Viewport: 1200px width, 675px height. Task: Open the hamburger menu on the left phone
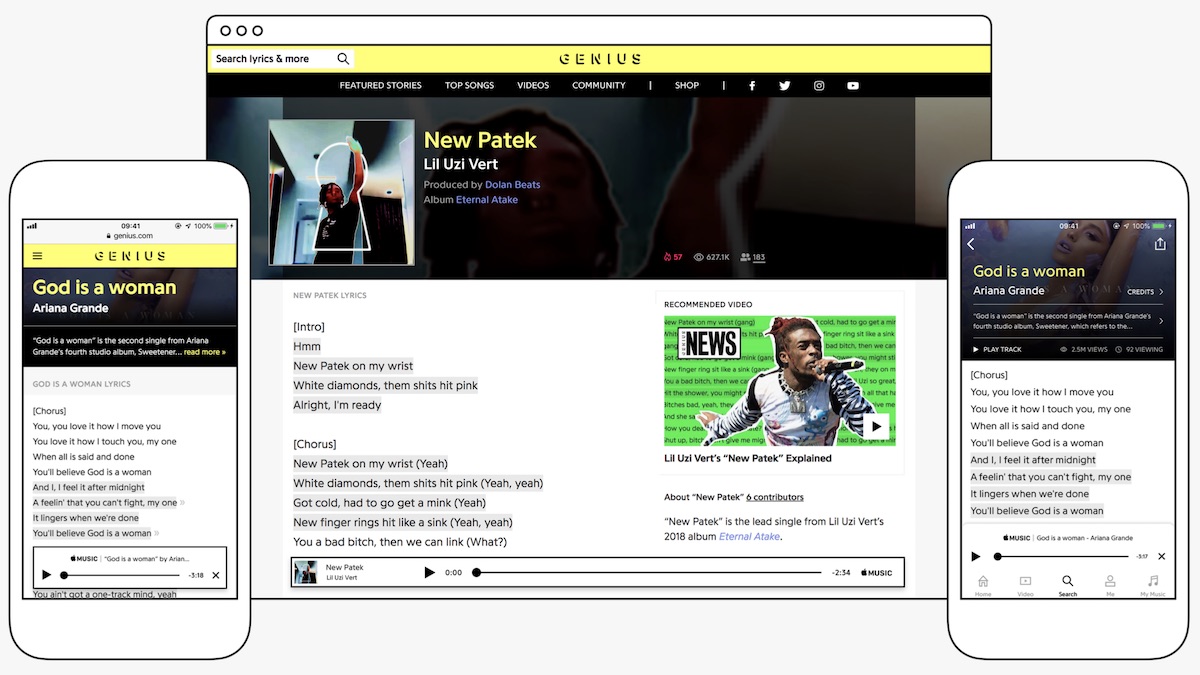click(x=37, y=255)
